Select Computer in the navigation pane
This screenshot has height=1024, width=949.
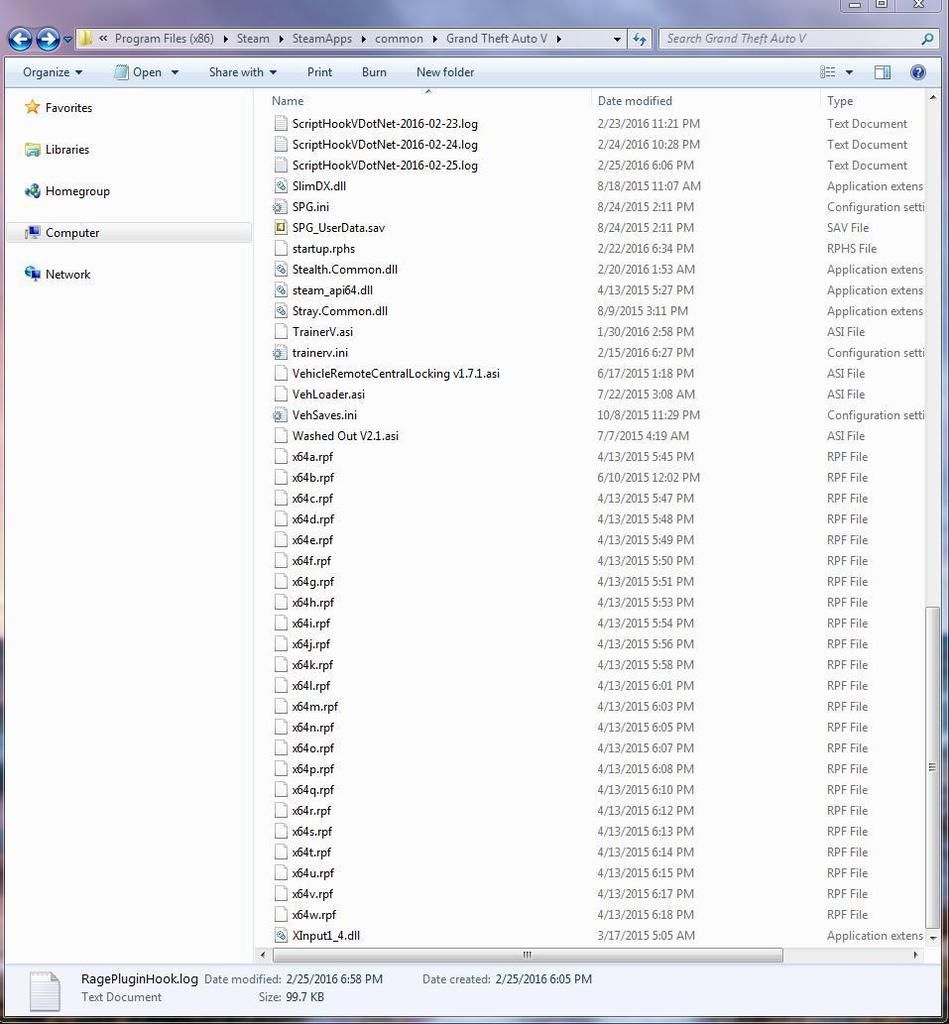coord(72,233)
